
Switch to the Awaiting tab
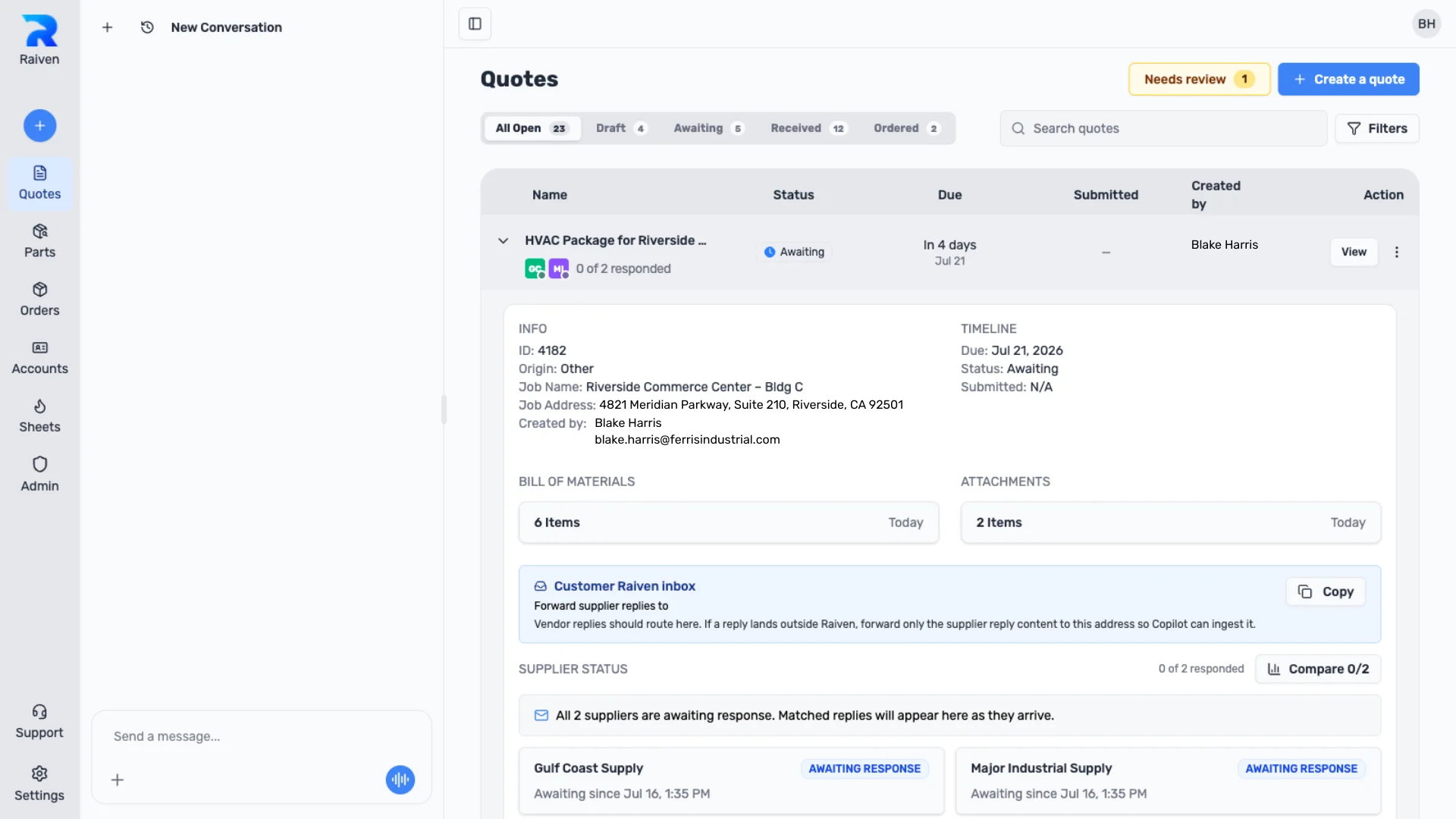(x=708, y=128)
